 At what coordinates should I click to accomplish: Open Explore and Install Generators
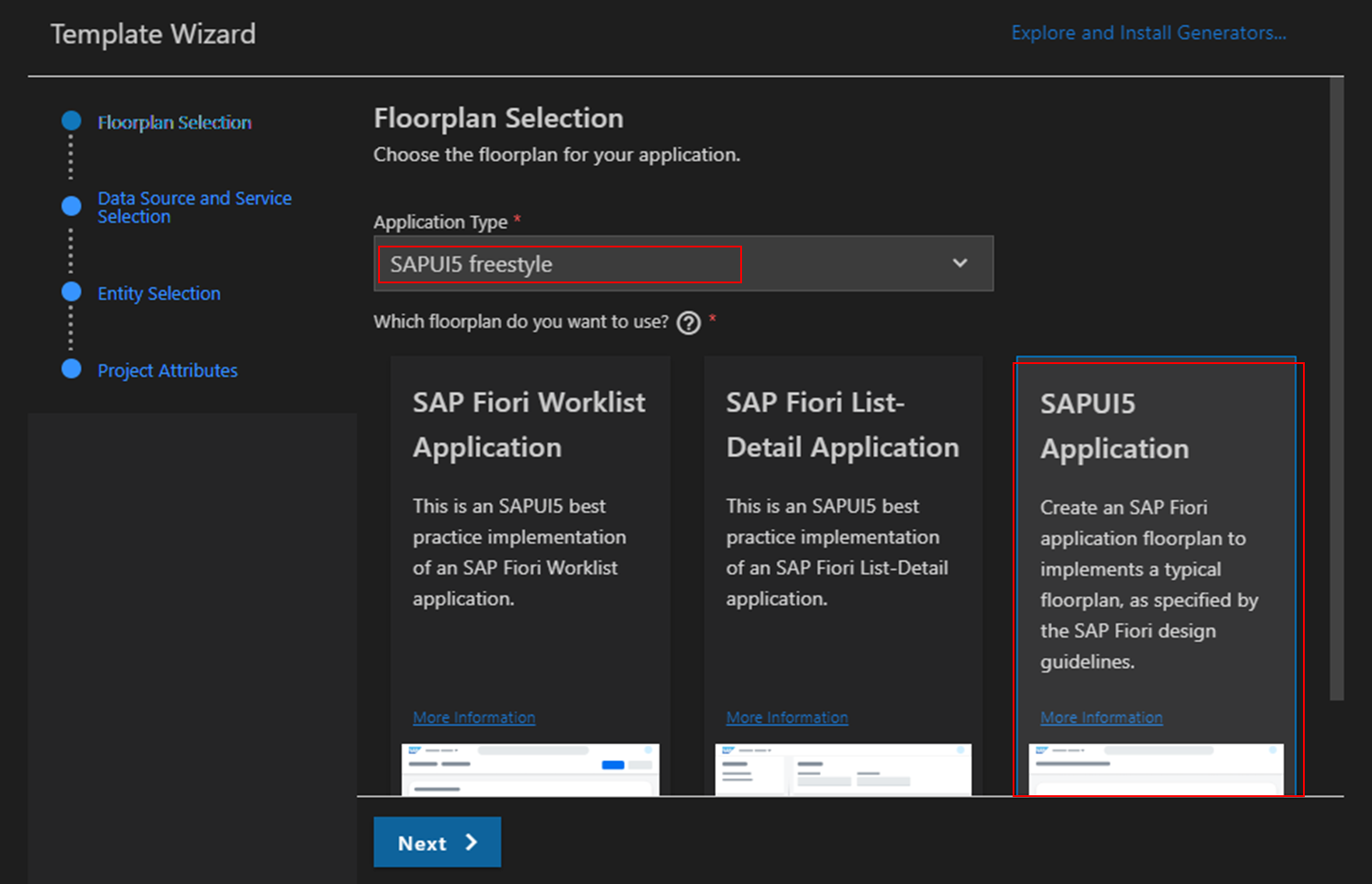(1149, 32)
